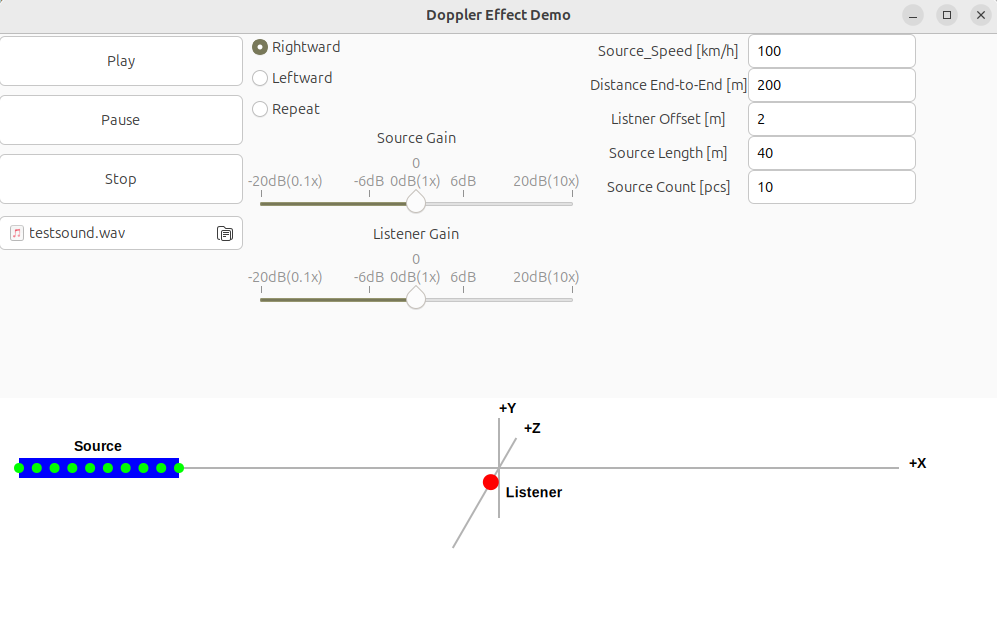Select the Leftward direction option
This screenshot has height=633, width=997.
(x=260, y=78)
